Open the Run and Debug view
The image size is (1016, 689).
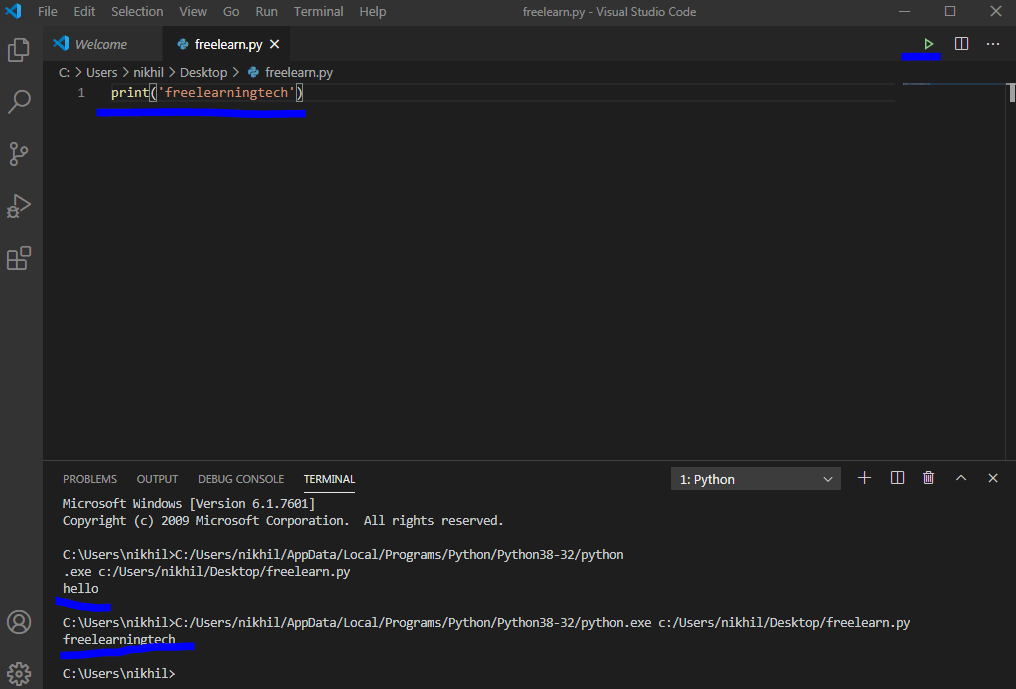coord(19,206)
